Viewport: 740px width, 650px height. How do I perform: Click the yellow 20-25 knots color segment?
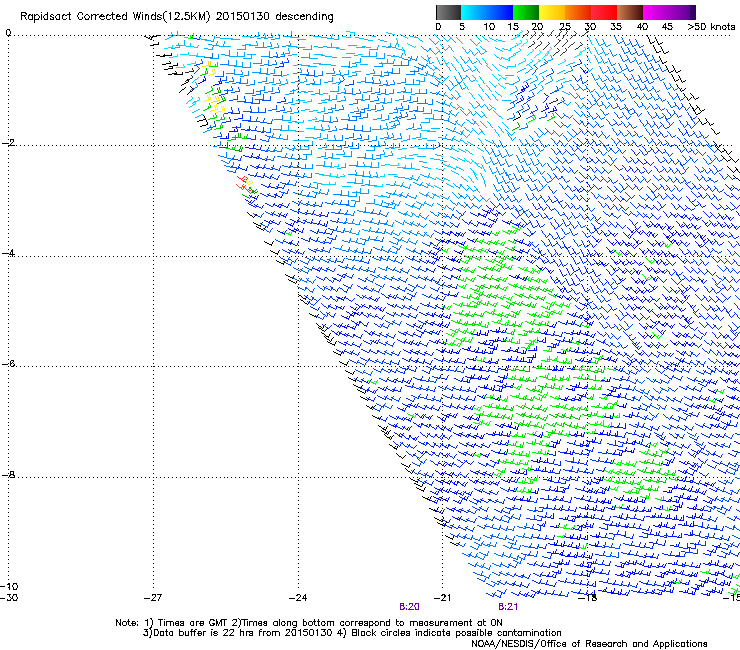(552, 12)
